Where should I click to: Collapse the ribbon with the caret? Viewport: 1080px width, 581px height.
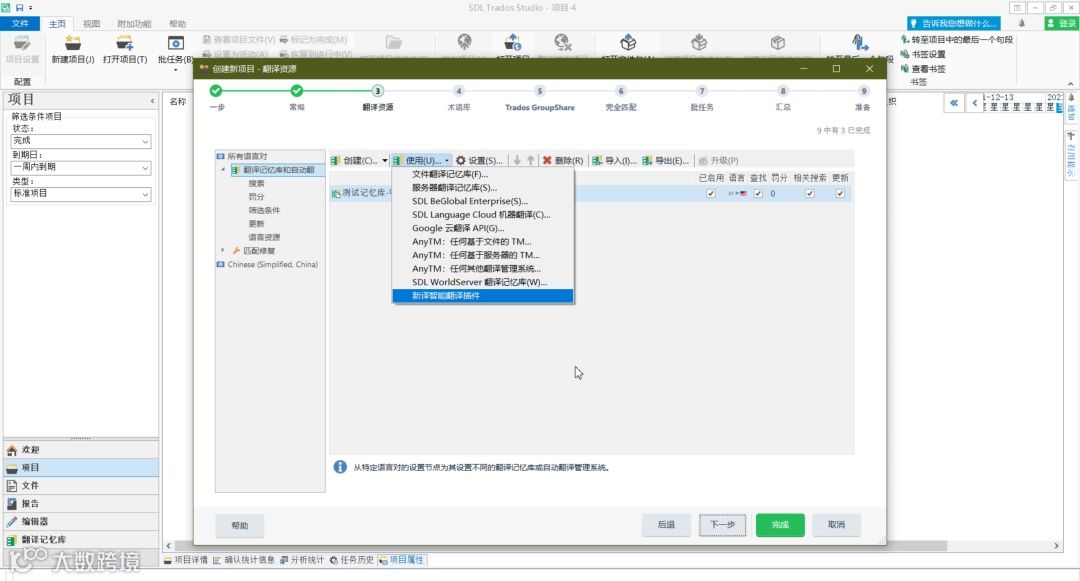[1070, 83]
